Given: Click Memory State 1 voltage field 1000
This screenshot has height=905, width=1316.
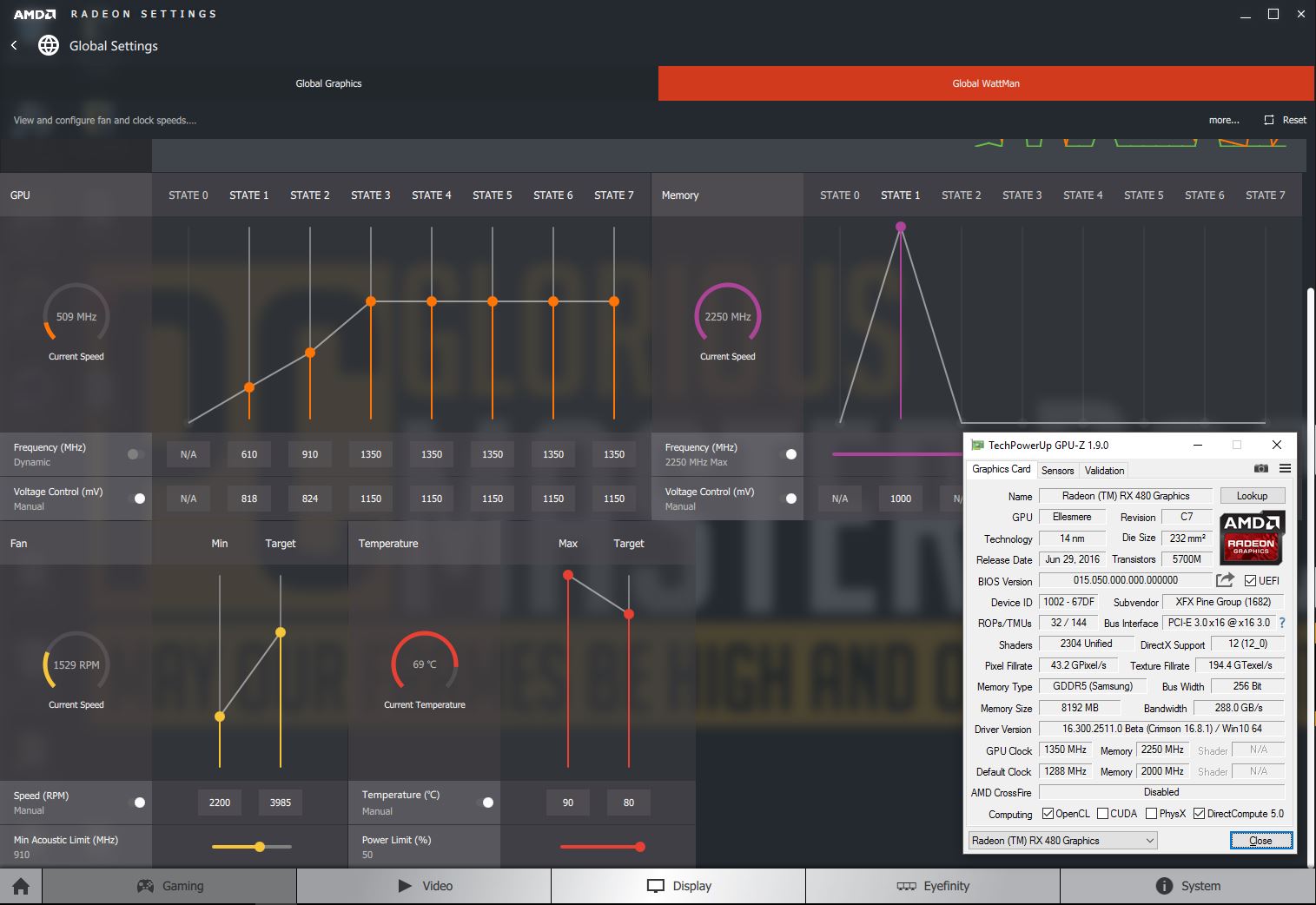Looking at the screenshot, I should tap(901, 499).
